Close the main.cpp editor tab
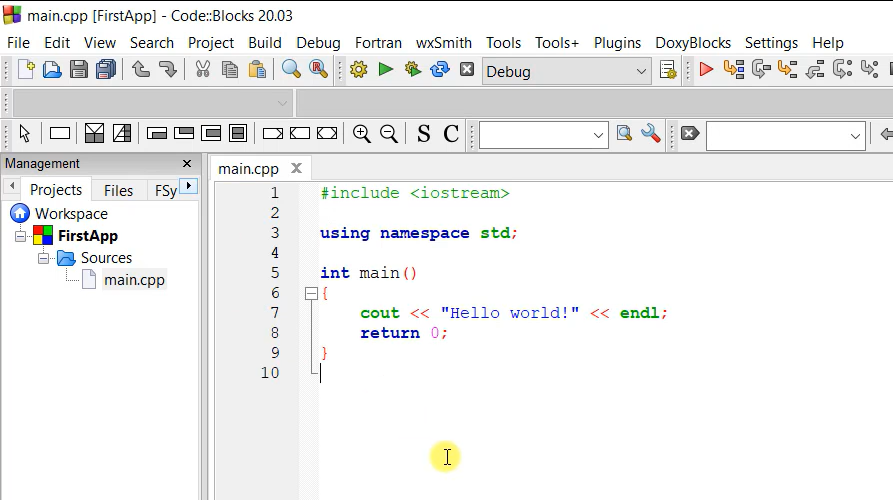Image resolution: width=893 pixels, height=500 pixels. [x=296, y=169]
